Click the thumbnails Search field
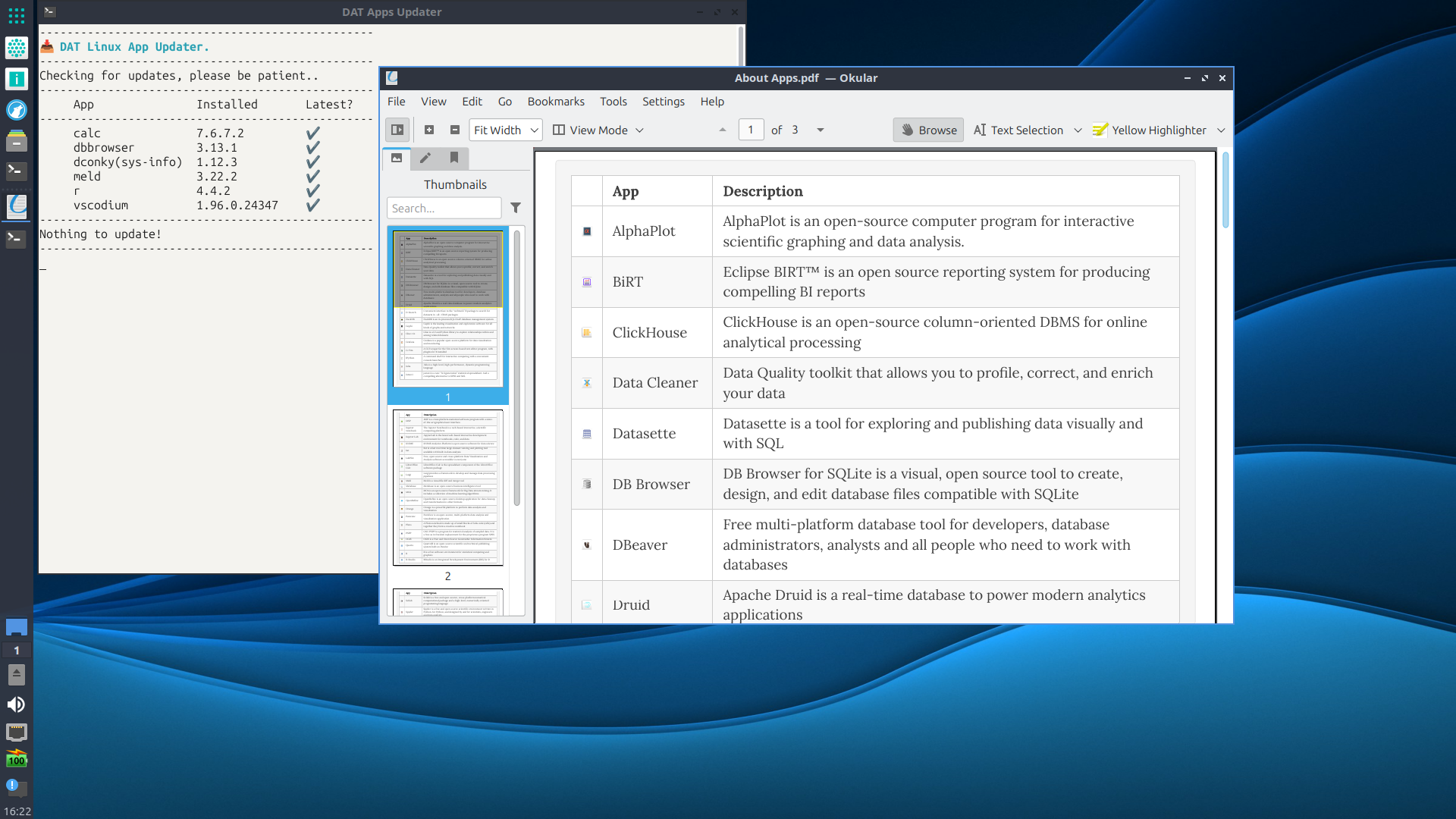This screenshot has width=1456, height=819. [x=444, y=208]
